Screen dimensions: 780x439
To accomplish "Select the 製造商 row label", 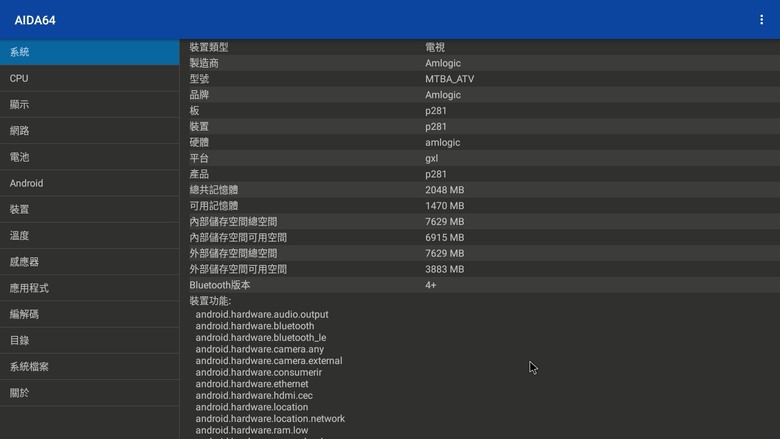I will 204,63.
